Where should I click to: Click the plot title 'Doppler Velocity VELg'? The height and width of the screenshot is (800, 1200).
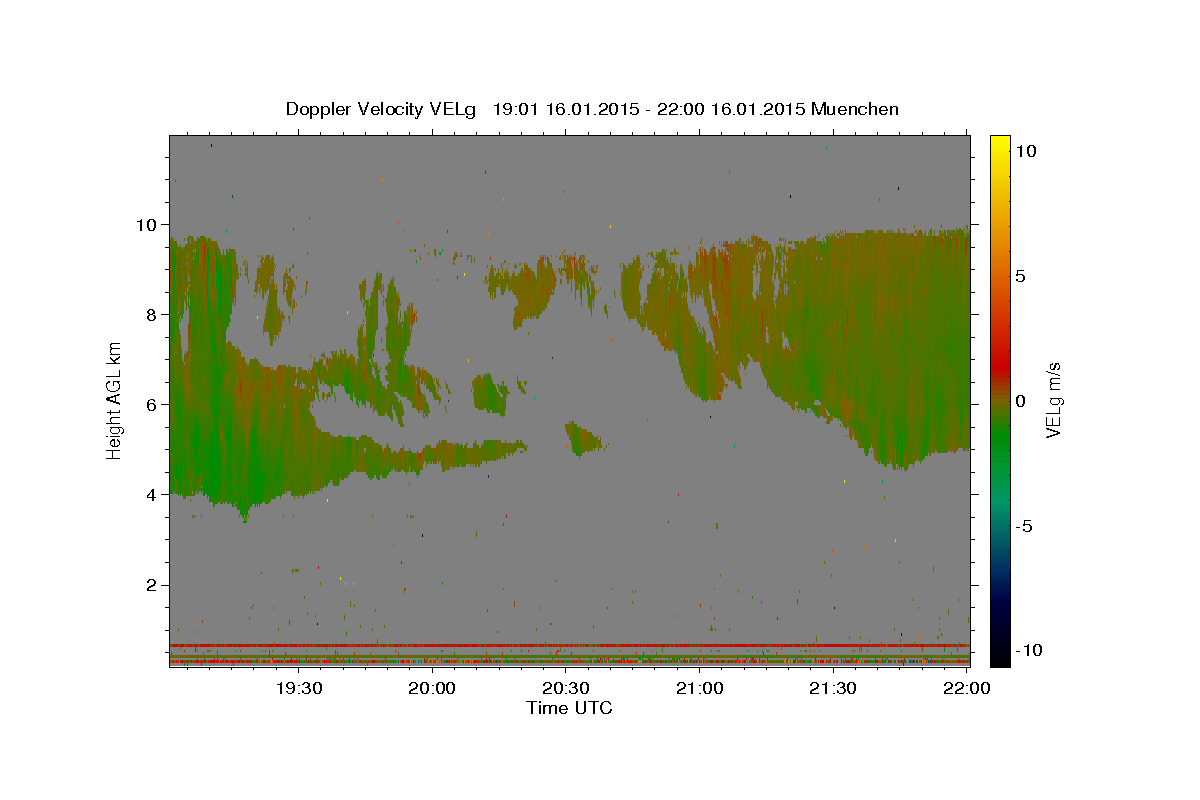pyautogui.click(x=381, y=109)
